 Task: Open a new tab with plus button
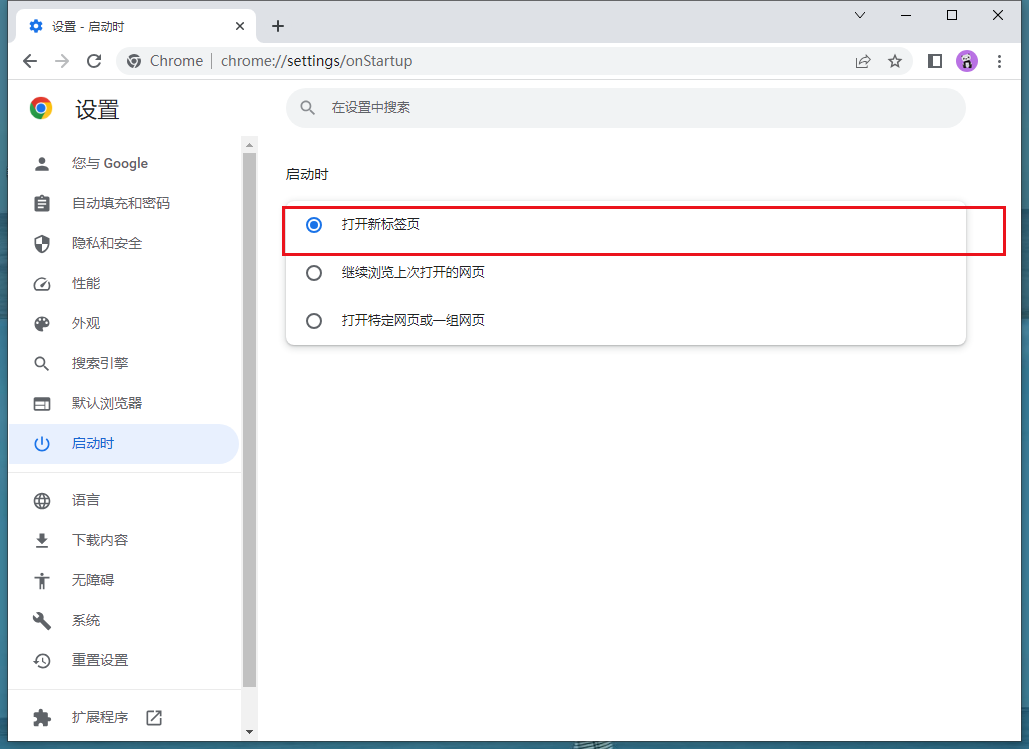[278, 26]
